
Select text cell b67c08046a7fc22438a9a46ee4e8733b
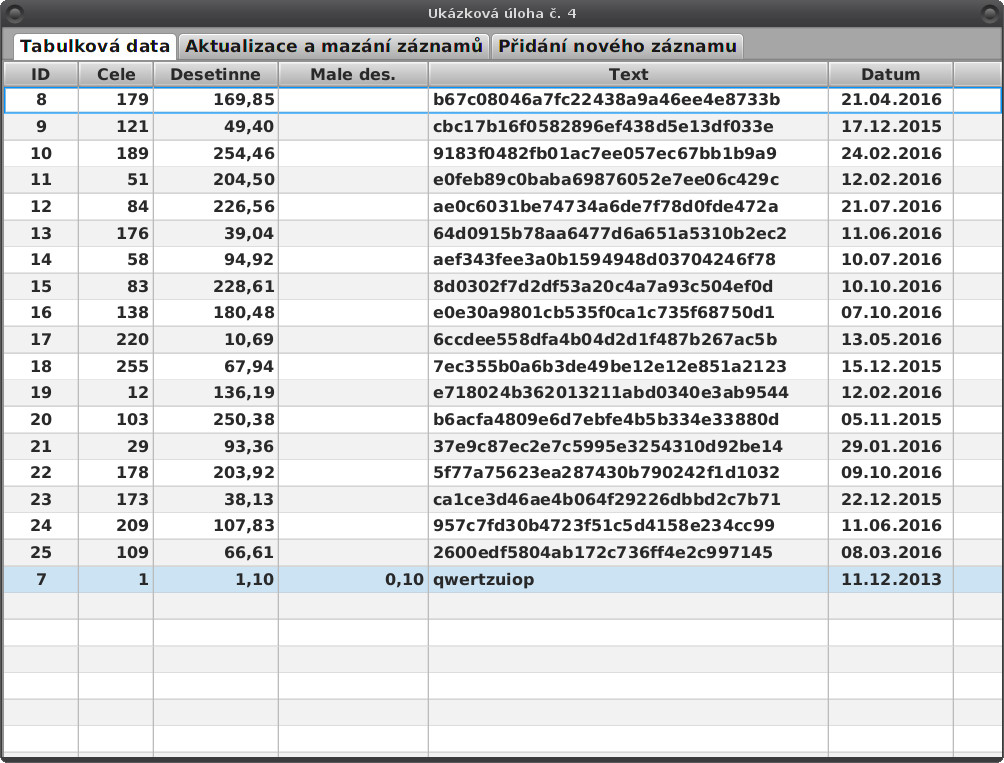628,100
